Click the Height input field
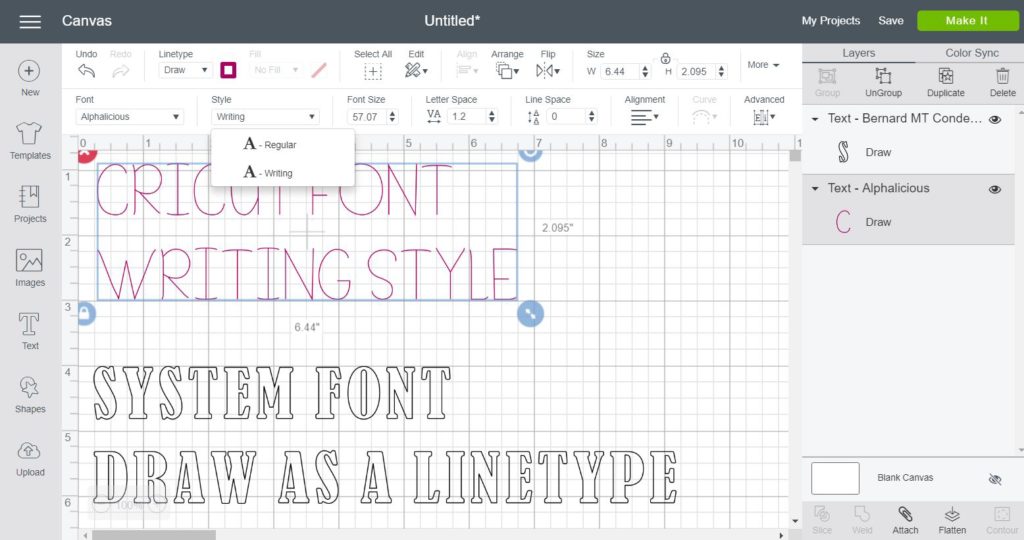Viewport: 1024px width, 540px height. click(696, 72)
